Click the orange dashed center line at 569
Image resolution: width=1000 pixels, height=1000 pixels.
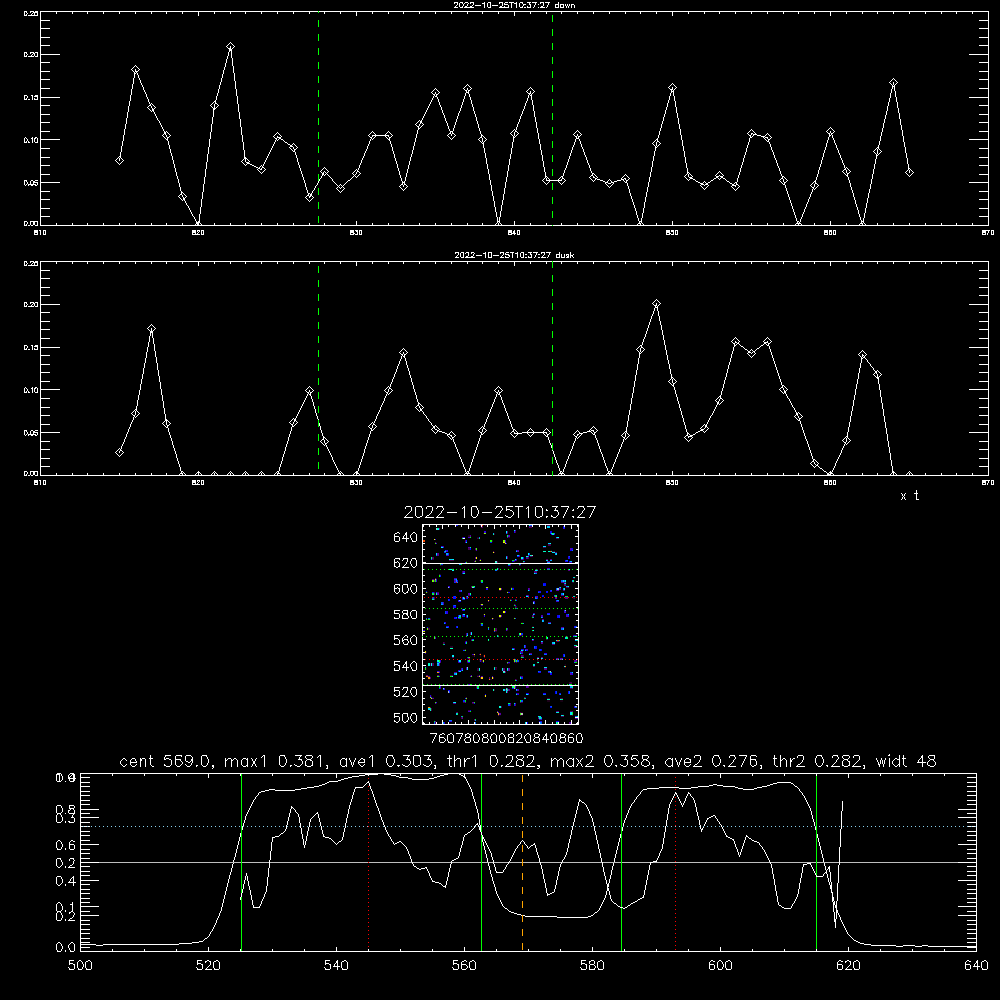point(522,862)
